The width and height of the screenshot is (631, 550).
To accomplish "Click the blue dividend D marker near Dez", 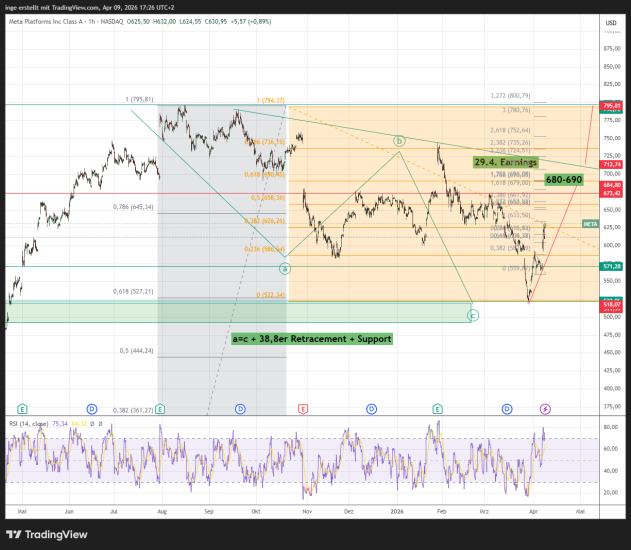I will point(371,409).
